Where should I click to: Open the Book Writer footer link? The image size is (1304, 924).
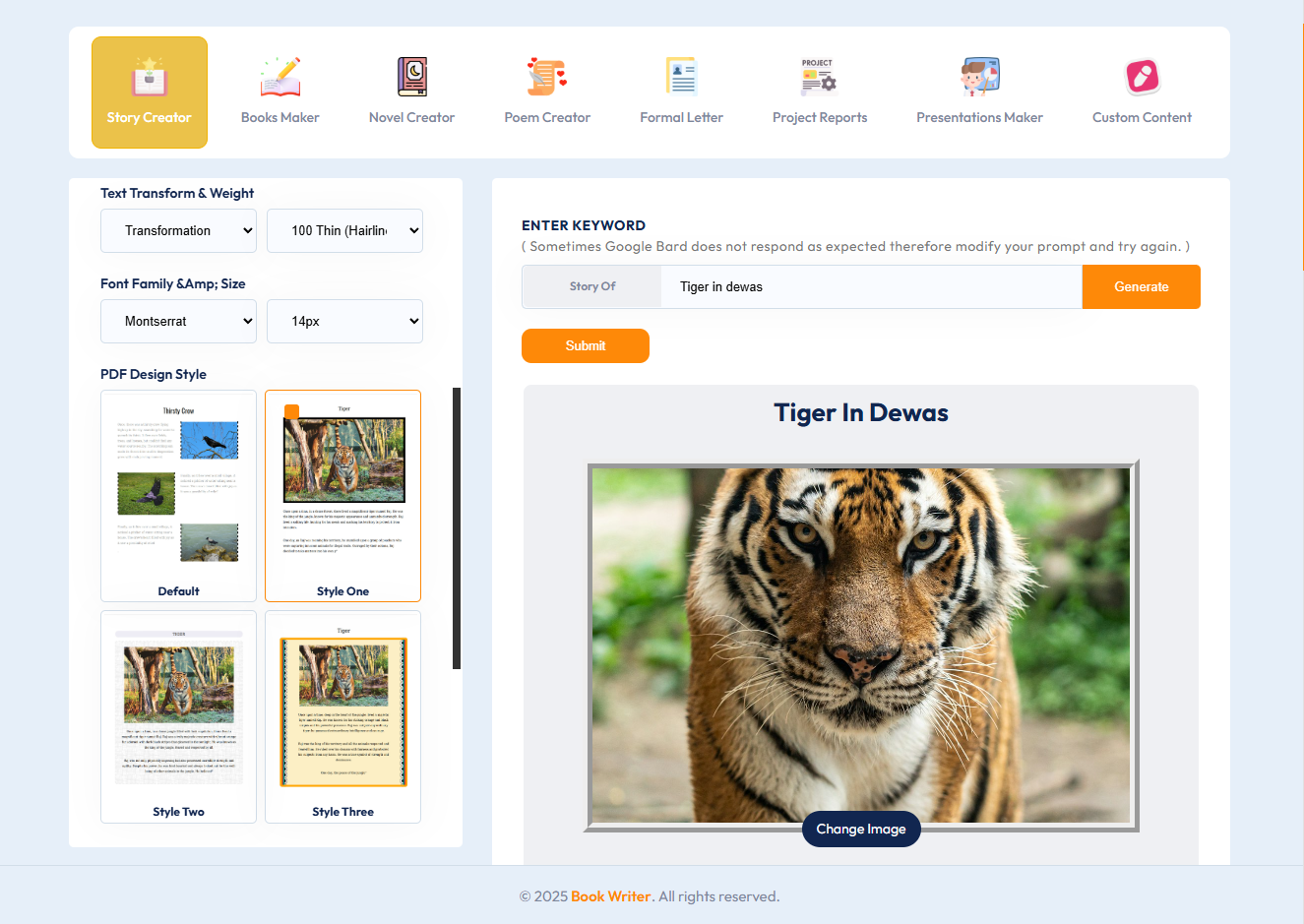(611, 896)
